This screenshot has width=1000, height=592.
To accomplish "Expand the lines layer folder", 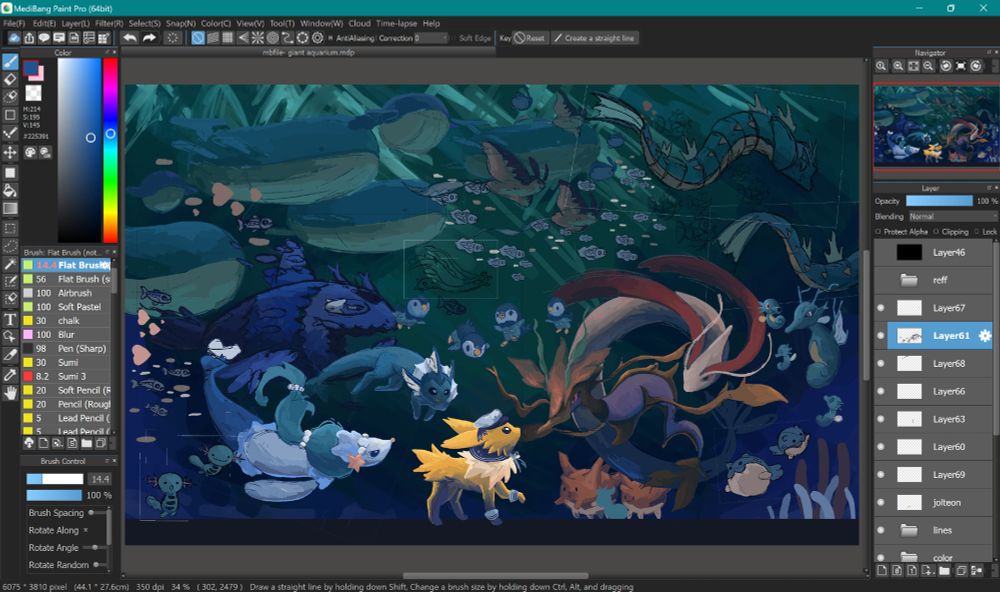I will (x=909, y=530).
